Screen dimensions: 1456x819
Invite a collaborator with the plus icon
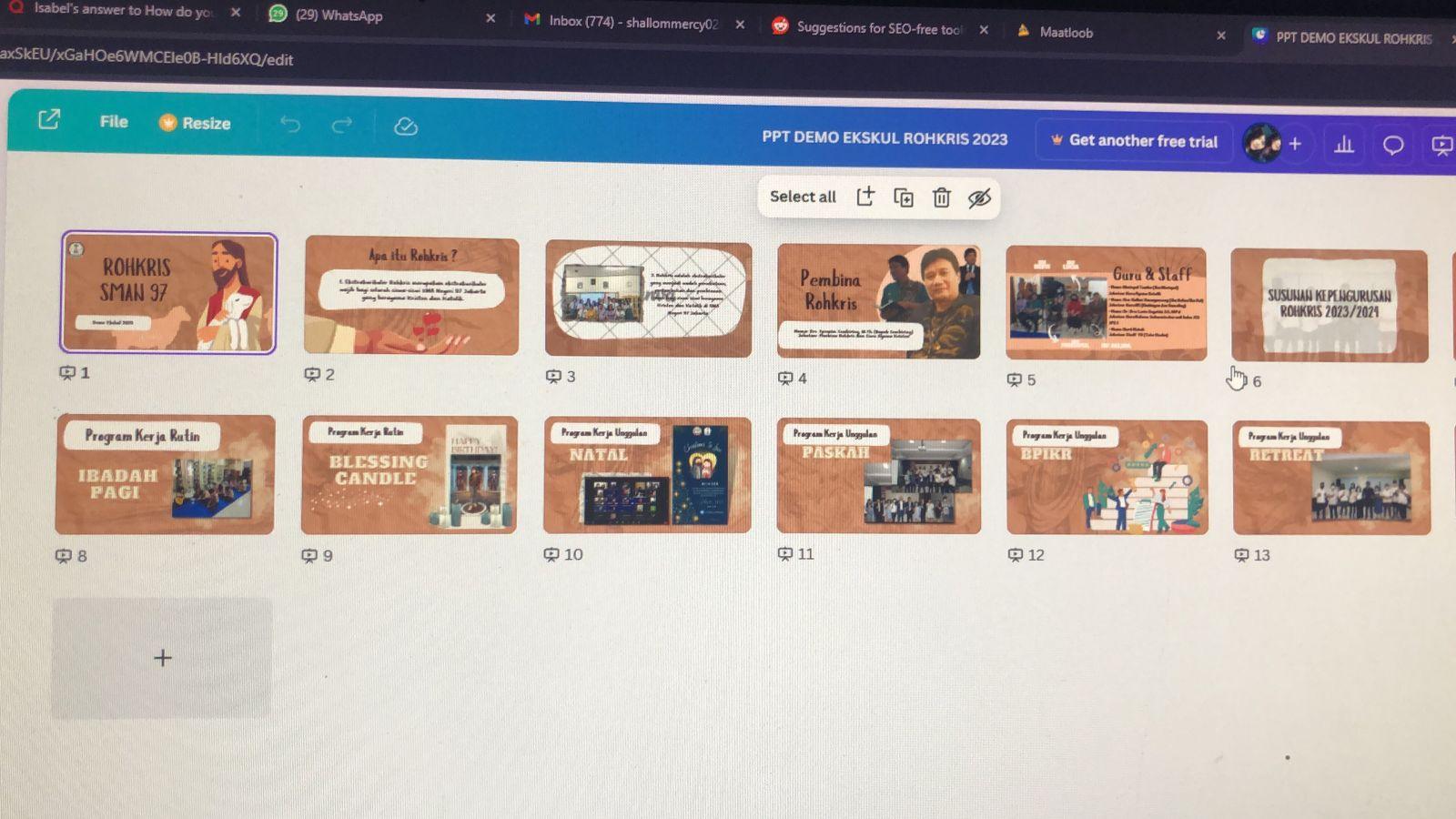1294,144
